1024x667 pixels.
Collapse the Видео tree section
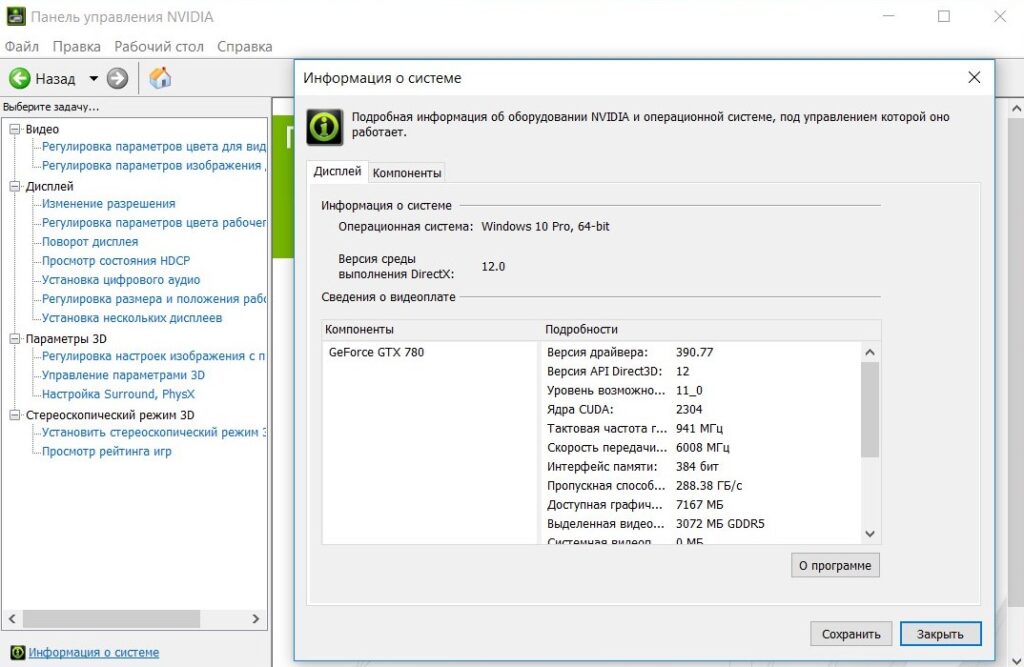[14, 129]
